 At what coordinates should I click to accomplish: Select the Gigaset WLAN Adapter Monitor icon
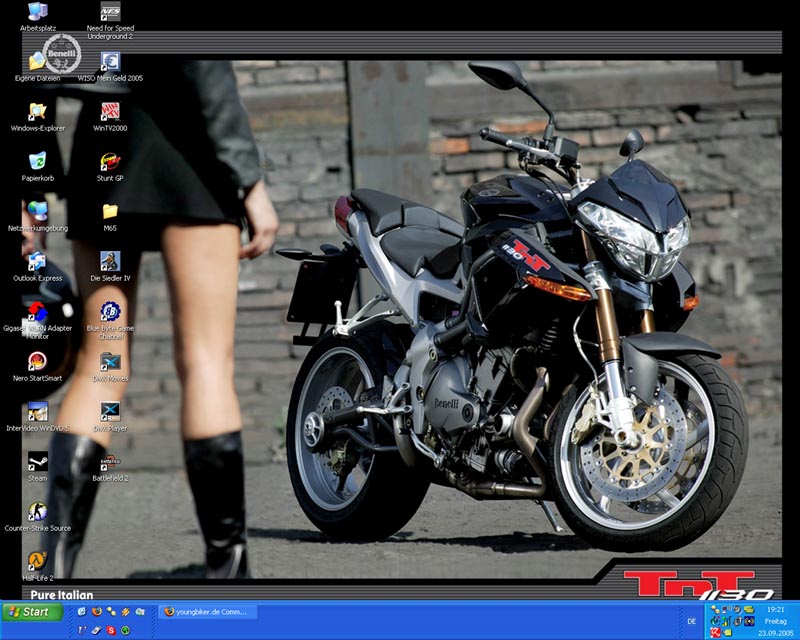(38, 321)
